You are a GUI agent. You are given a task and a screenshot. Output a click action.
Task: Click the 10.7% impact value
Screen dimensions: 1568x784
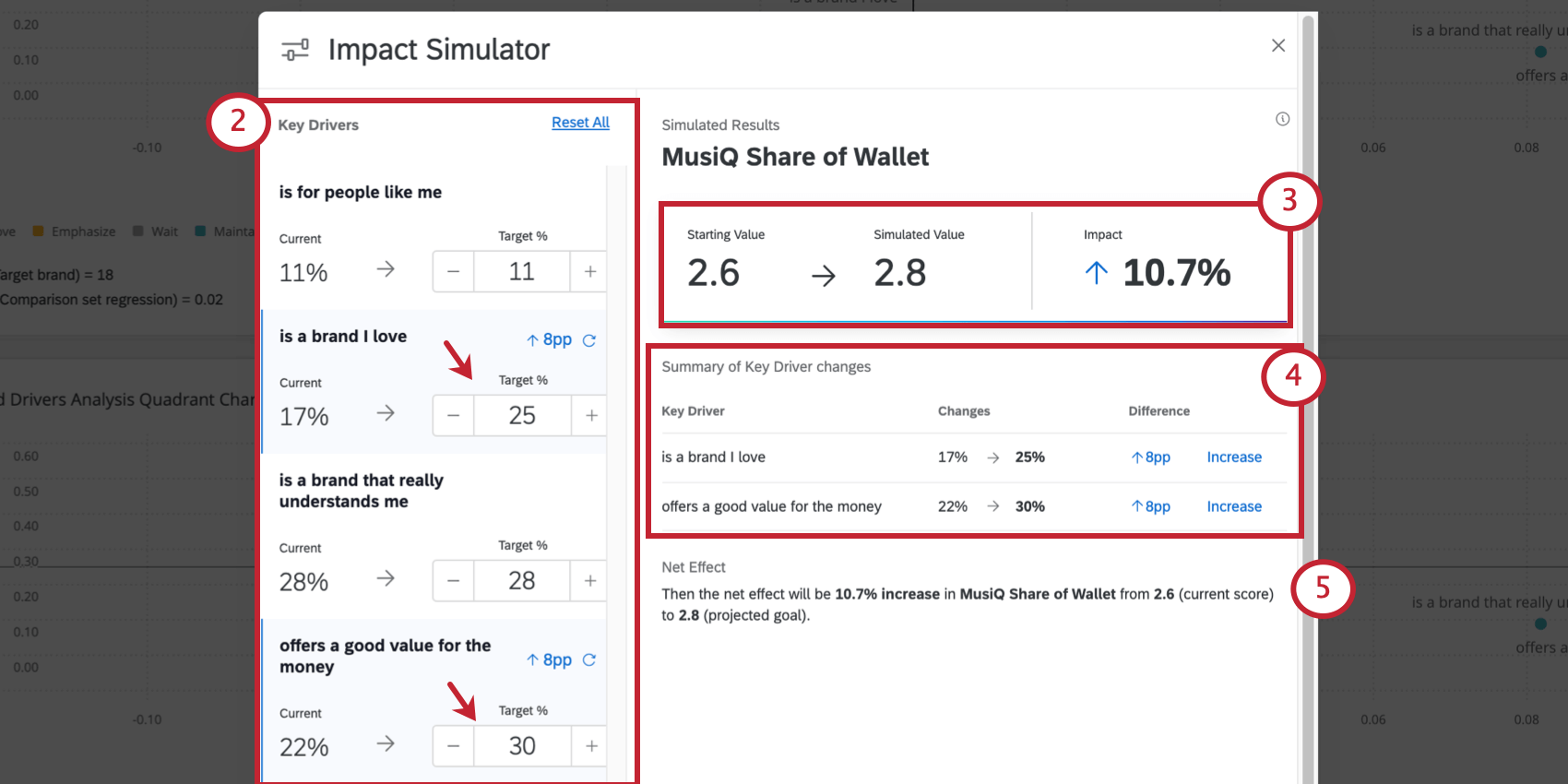tap(1176, 273)
